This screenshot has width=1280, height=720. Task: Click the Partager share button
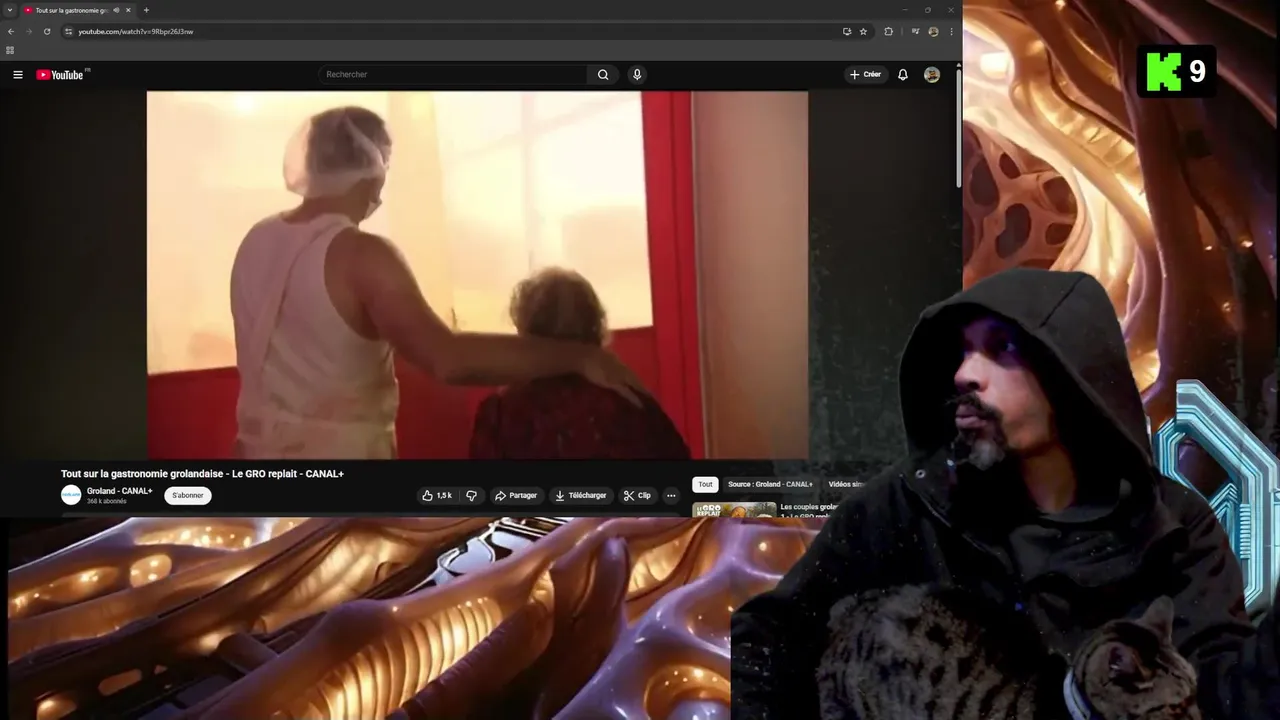click(x=516, y=495)
